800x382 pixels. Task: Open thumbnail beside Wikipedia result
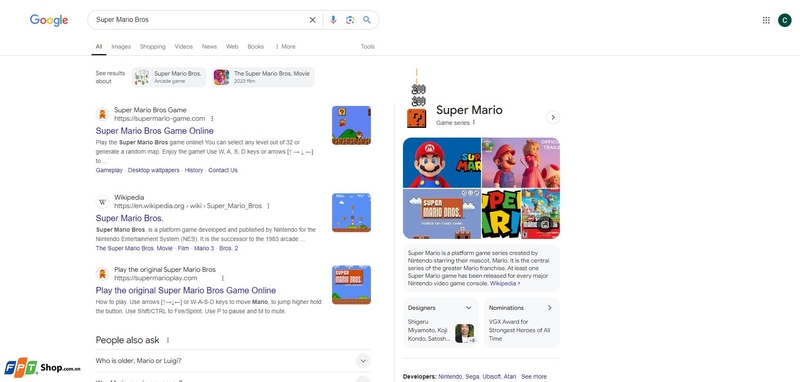pos(352,213)
